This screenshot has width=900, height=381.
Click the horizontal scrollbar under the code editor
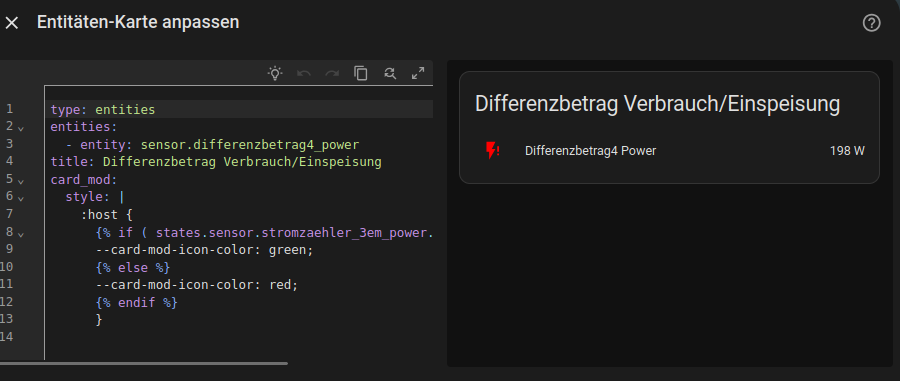click(143, 363)
